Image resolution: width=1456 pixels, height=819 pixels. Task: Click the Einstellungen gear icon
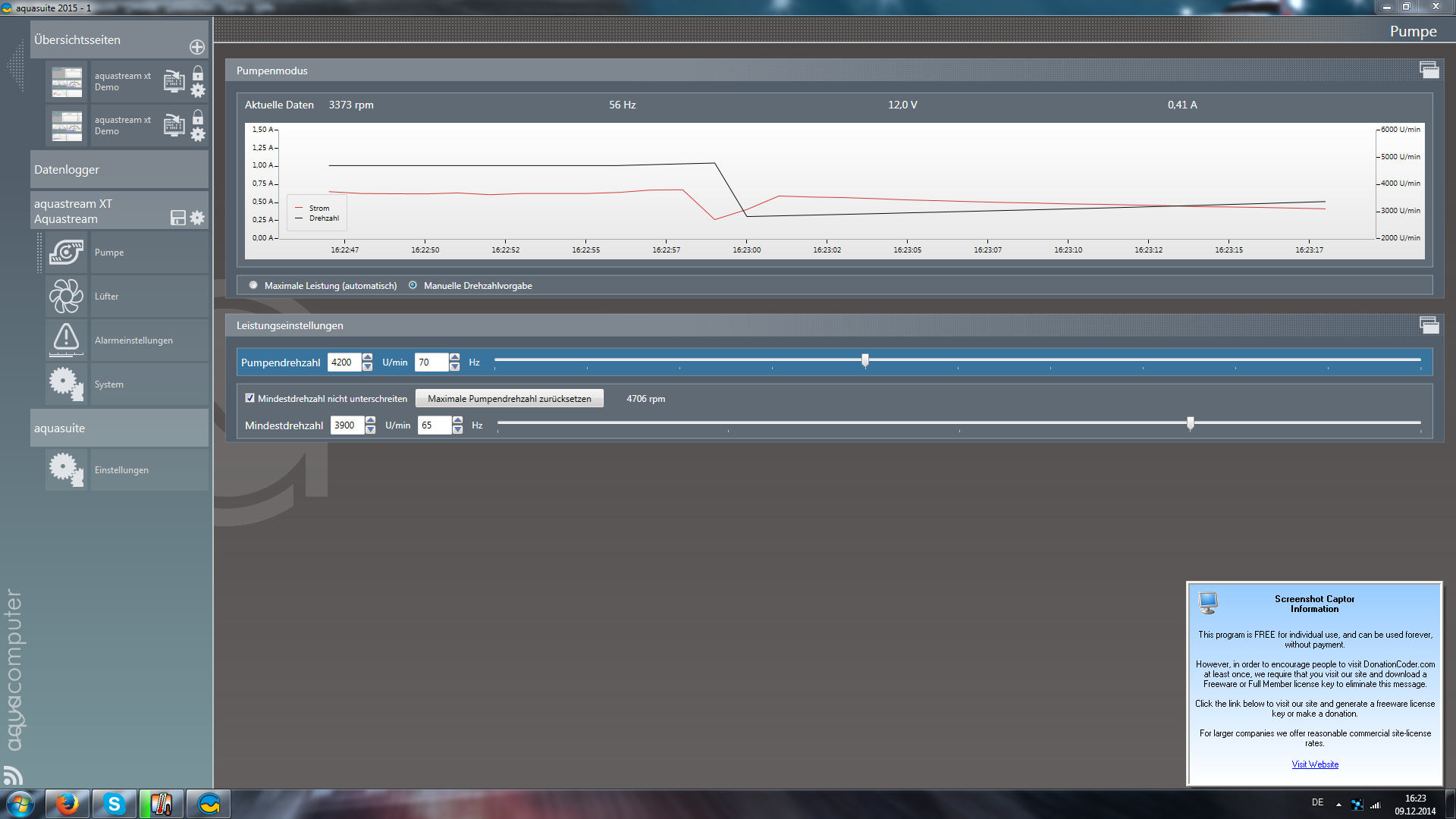pyautogui.click(x=67, y=469)
